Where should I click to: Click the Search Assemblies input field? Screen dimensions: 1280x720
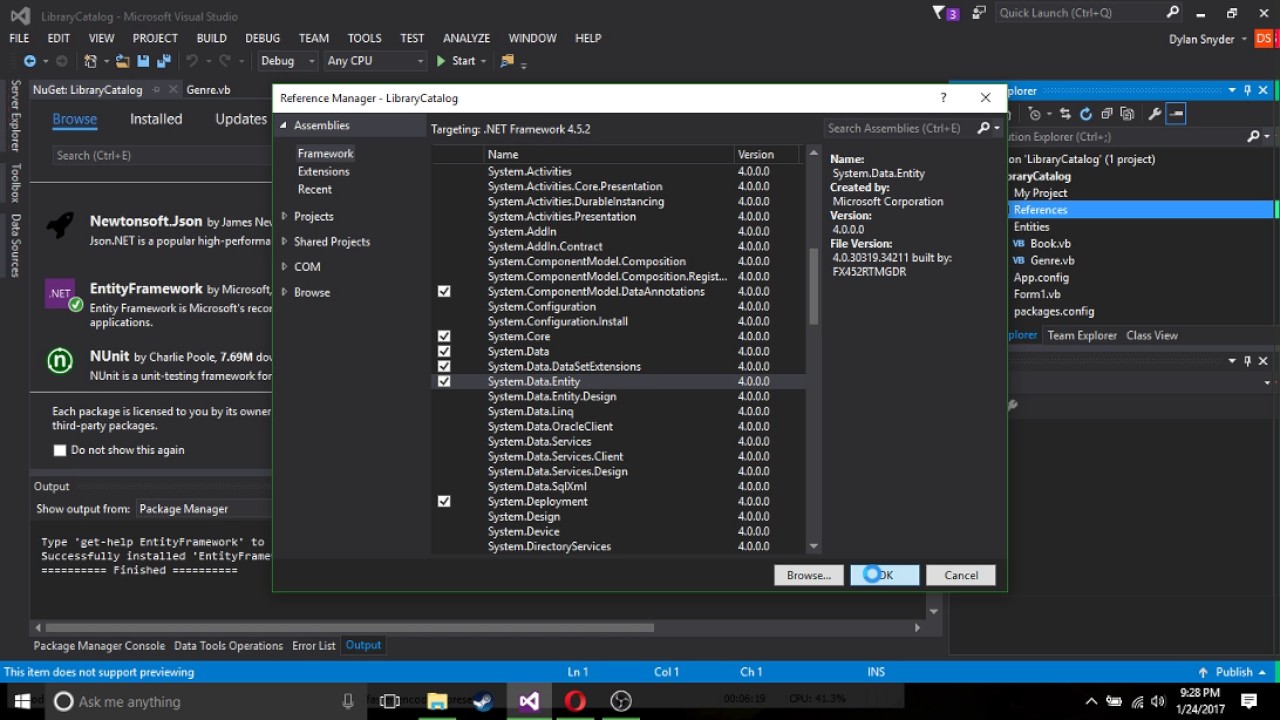click(x=898, y=128)
